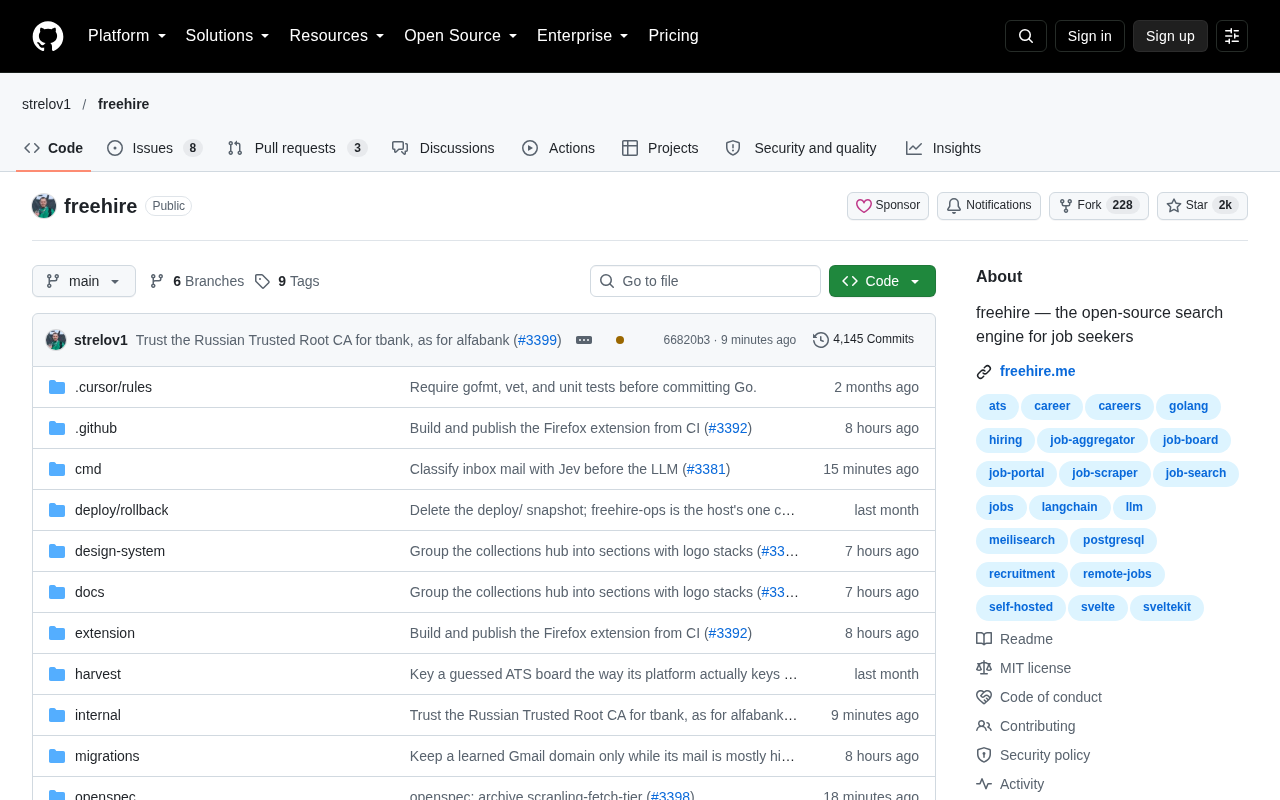Screen dimensions: 1280x800
Task: Open pull request #3381 link in cmd row
Action: pos(706,469)
